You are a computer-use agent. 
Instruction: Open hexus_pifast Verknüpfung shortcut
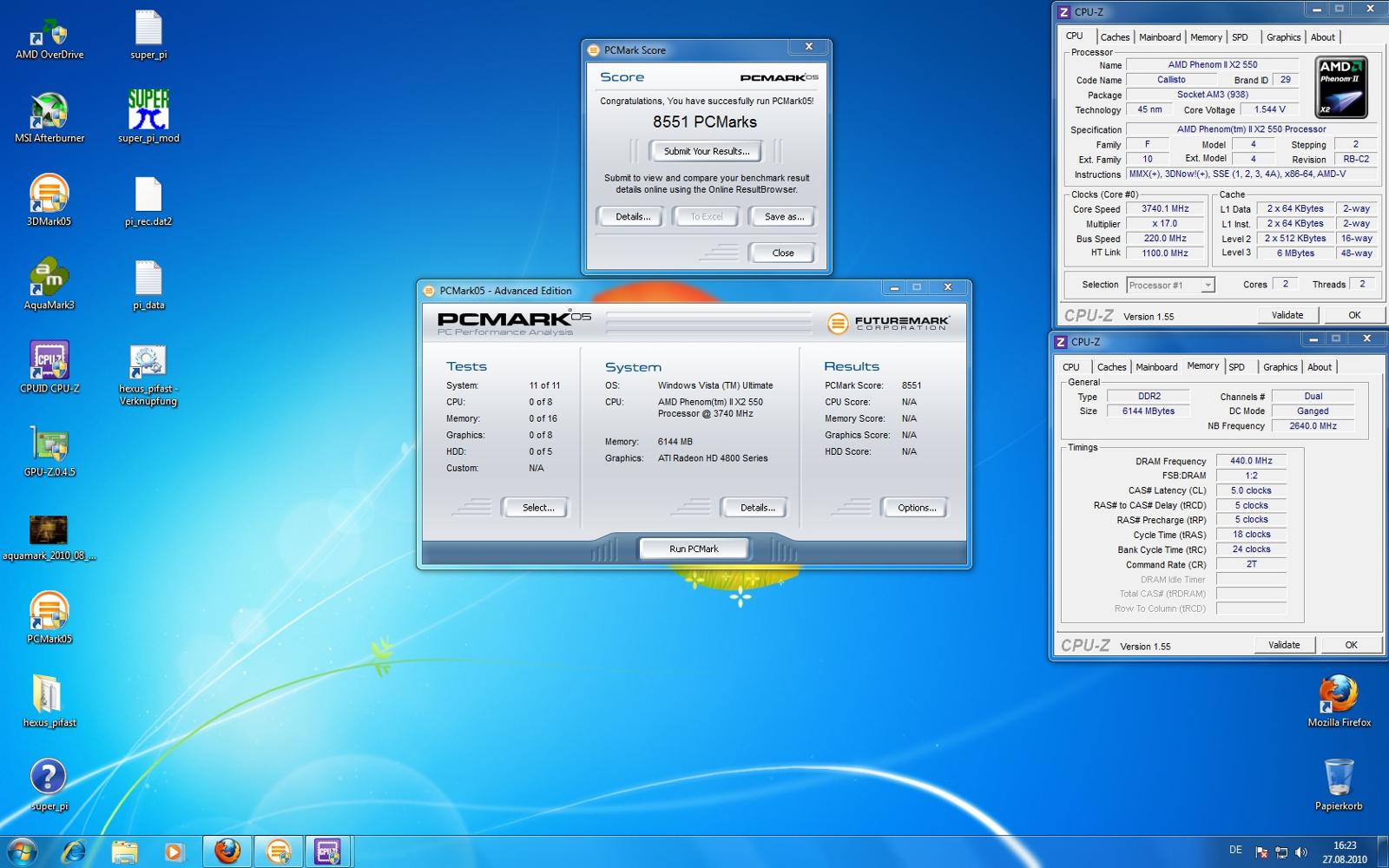tap(148, 376)
